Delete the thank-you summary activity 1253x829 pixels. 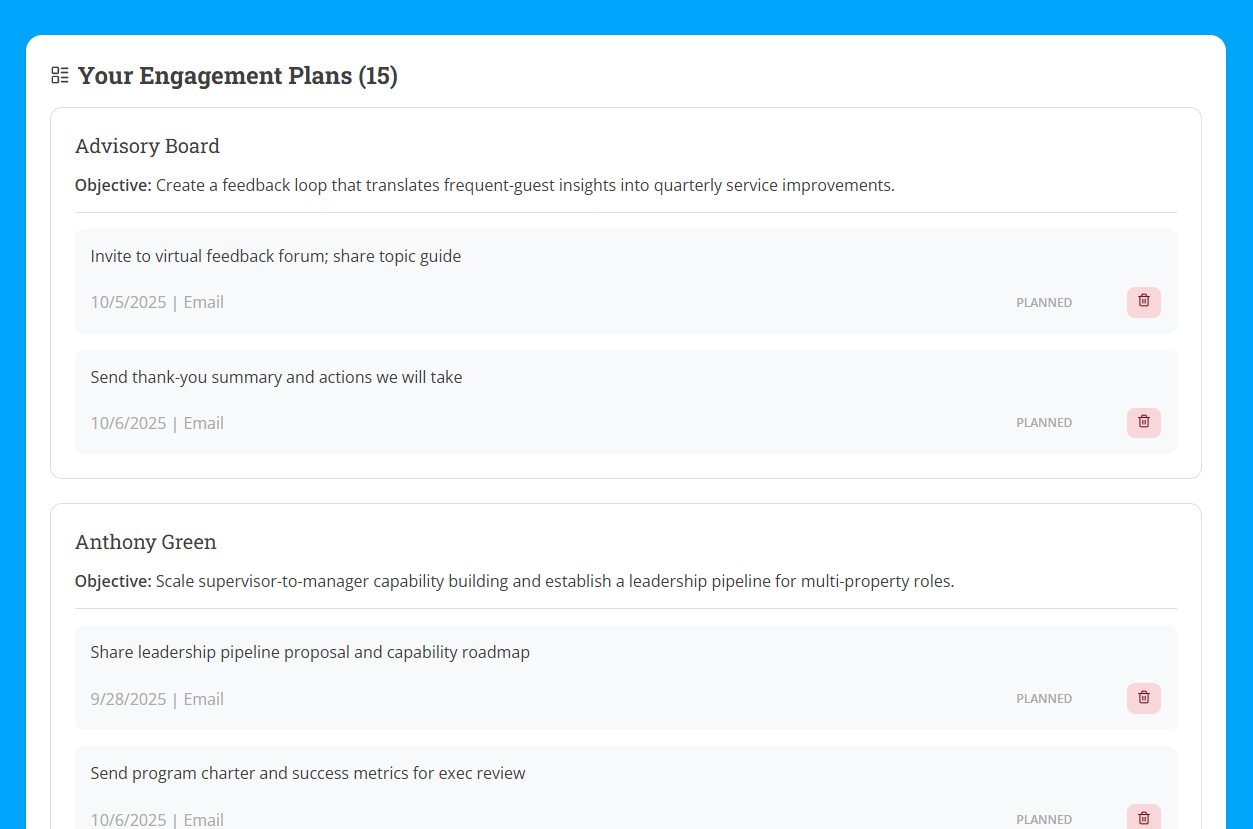1143,422
